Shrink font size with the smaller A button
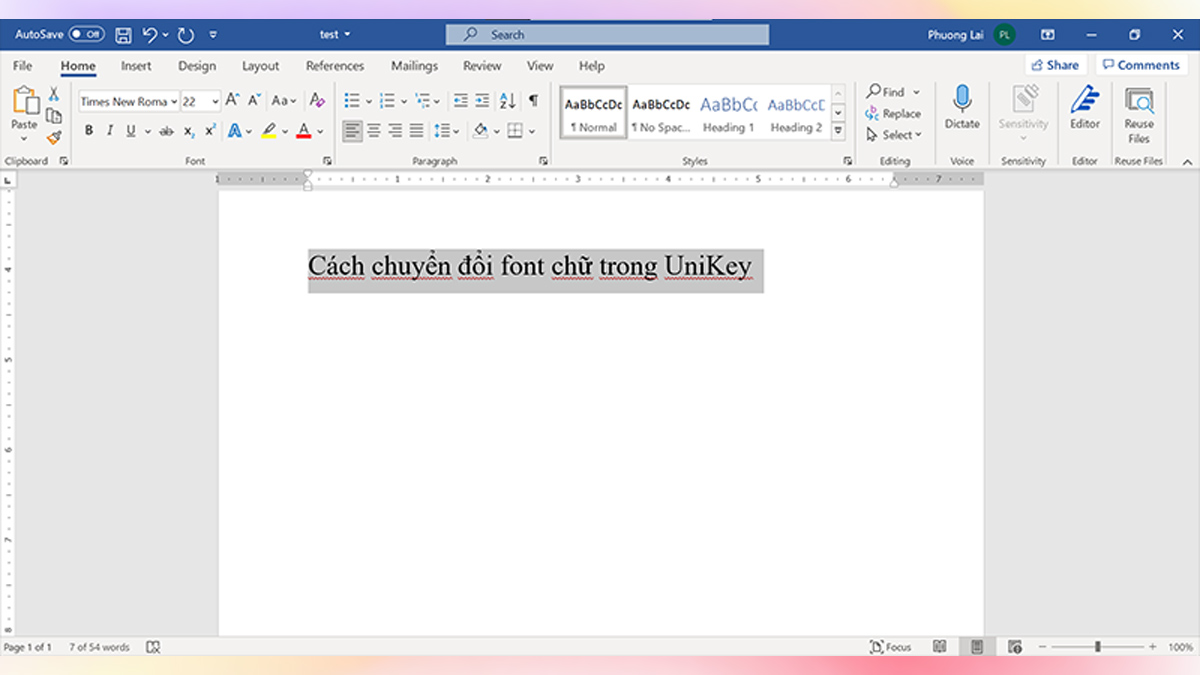Viewport: 1200px width, 675px height. (x=254, y=101)
